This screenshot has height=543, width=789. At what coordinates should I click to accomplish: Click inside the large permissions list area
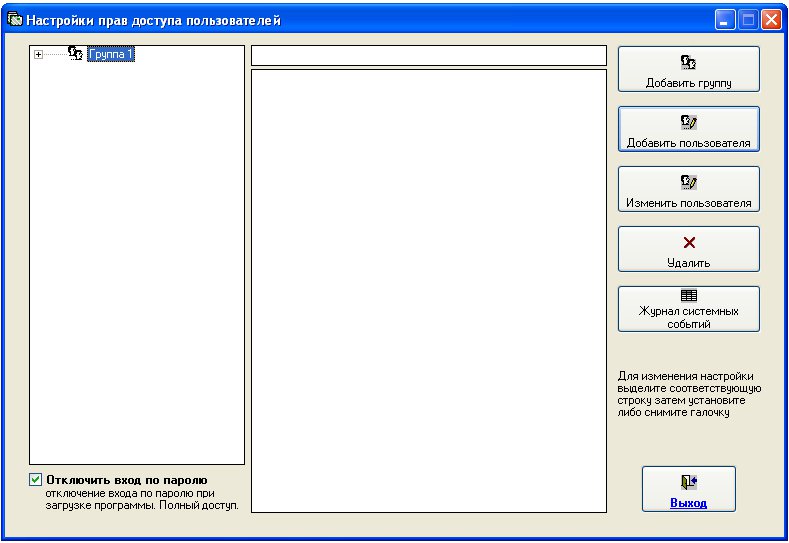click(429, 291)
